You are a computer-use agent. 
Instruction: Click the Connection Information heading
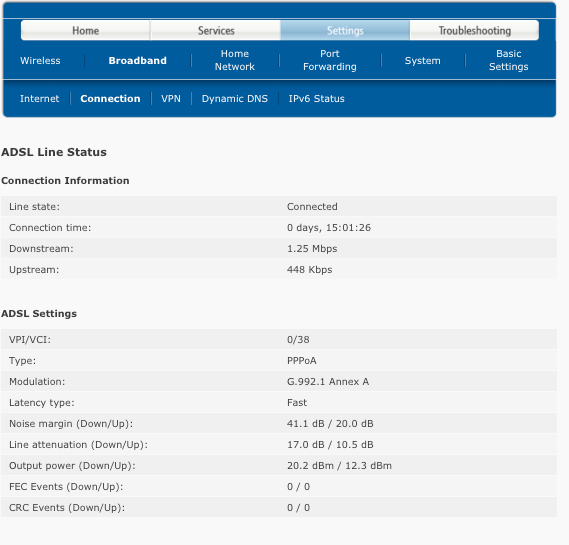[x=65, y=181]
